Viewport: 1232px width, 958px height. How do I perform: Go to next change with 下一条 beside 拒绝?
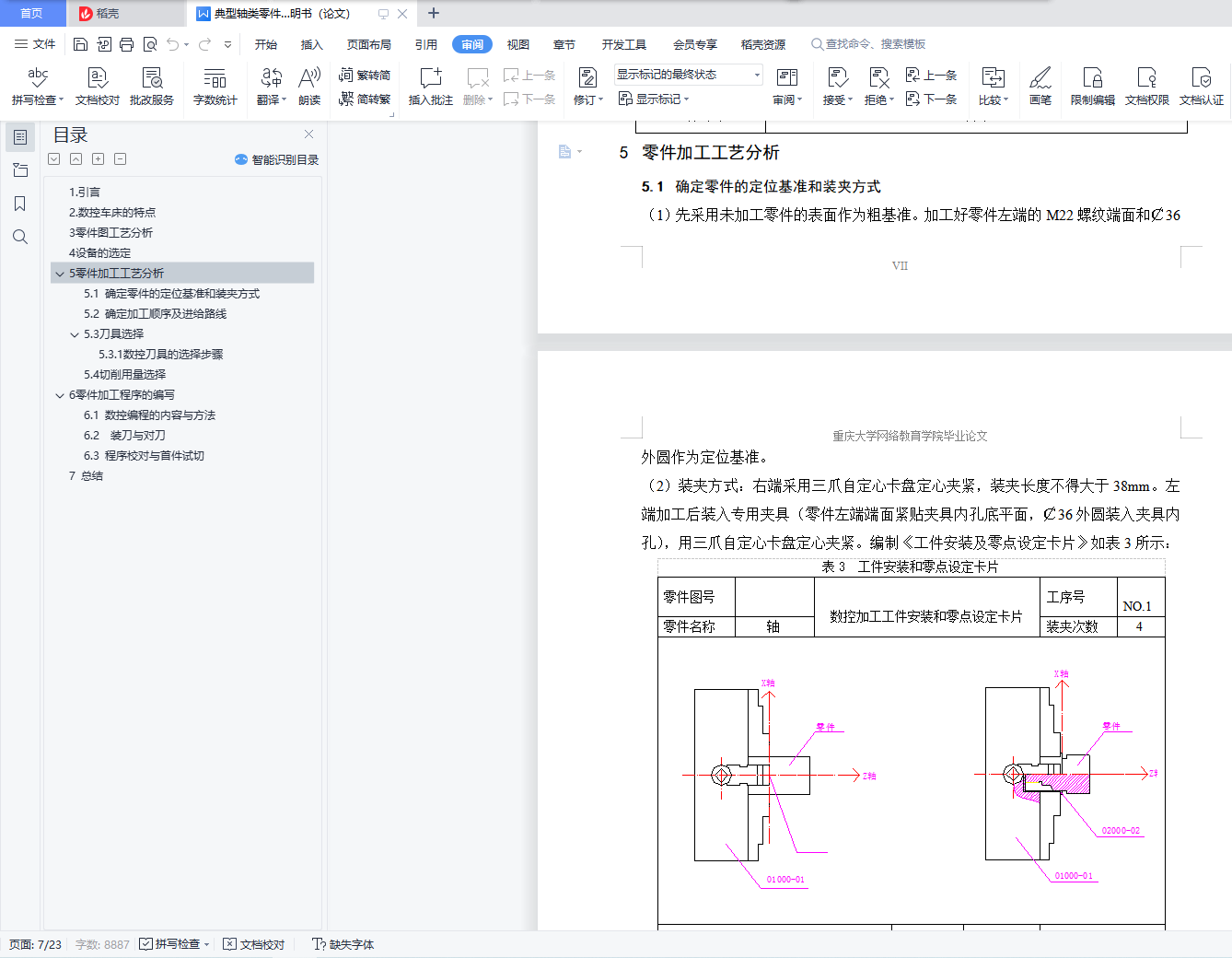coord(932,99)
